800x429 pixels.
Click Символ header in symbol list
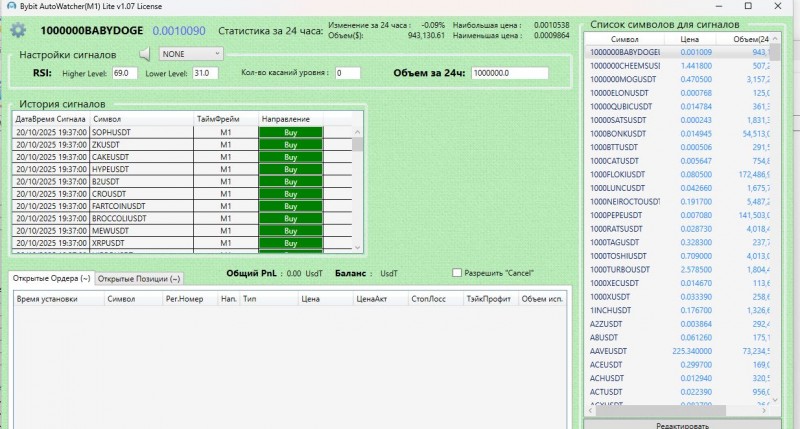click(x=624, y=39)
